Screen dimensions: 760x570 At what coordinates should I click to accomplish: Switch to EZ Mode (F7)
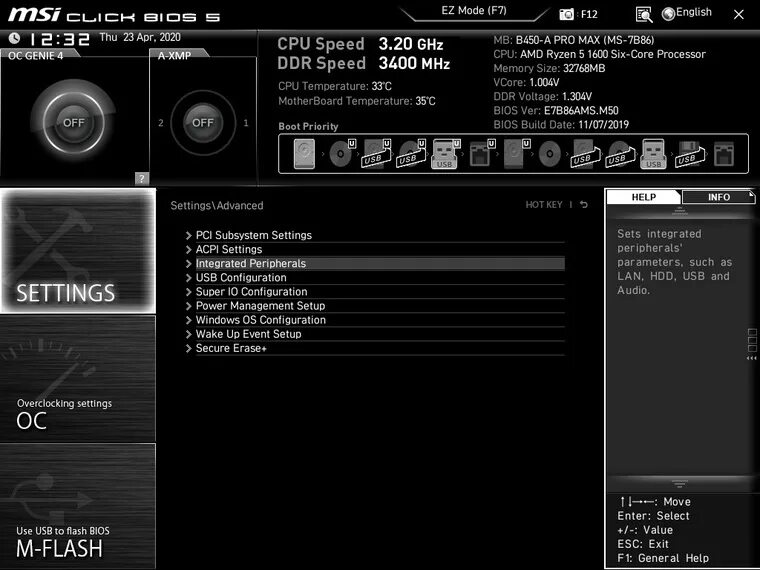[x=474, y=11]
